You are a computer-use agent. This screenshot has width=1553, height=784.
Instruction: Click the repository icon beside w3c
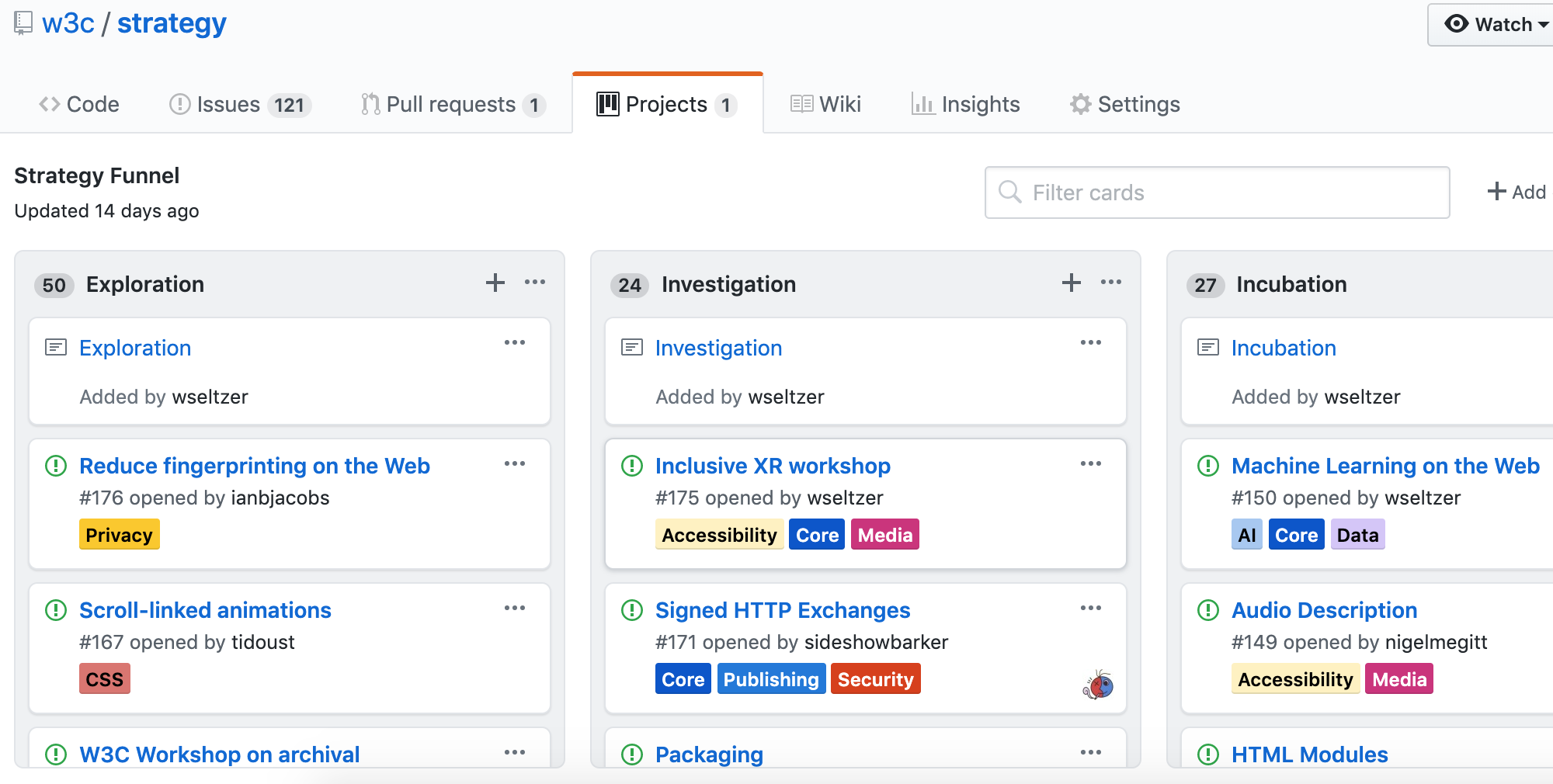(x=23, y=23)
